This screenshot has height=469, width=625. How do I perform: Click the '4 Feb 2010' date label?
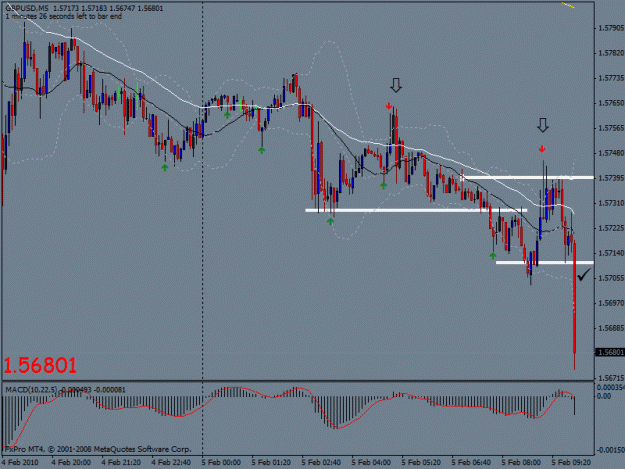(x=20, y=463)
